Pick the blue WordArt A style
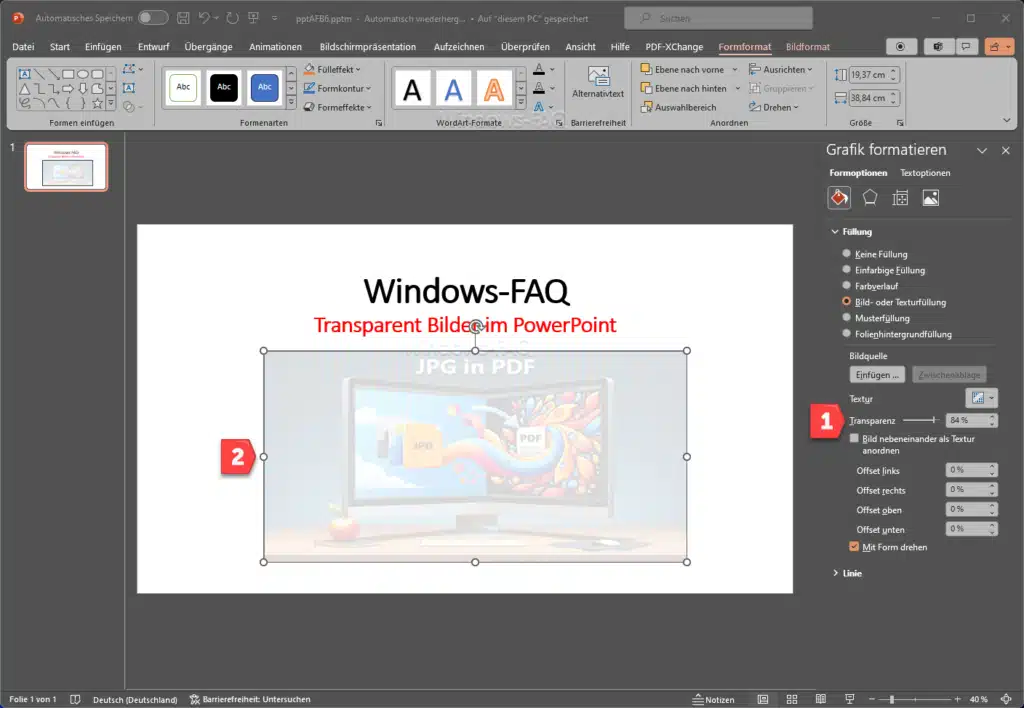 [x=453, y=89]
